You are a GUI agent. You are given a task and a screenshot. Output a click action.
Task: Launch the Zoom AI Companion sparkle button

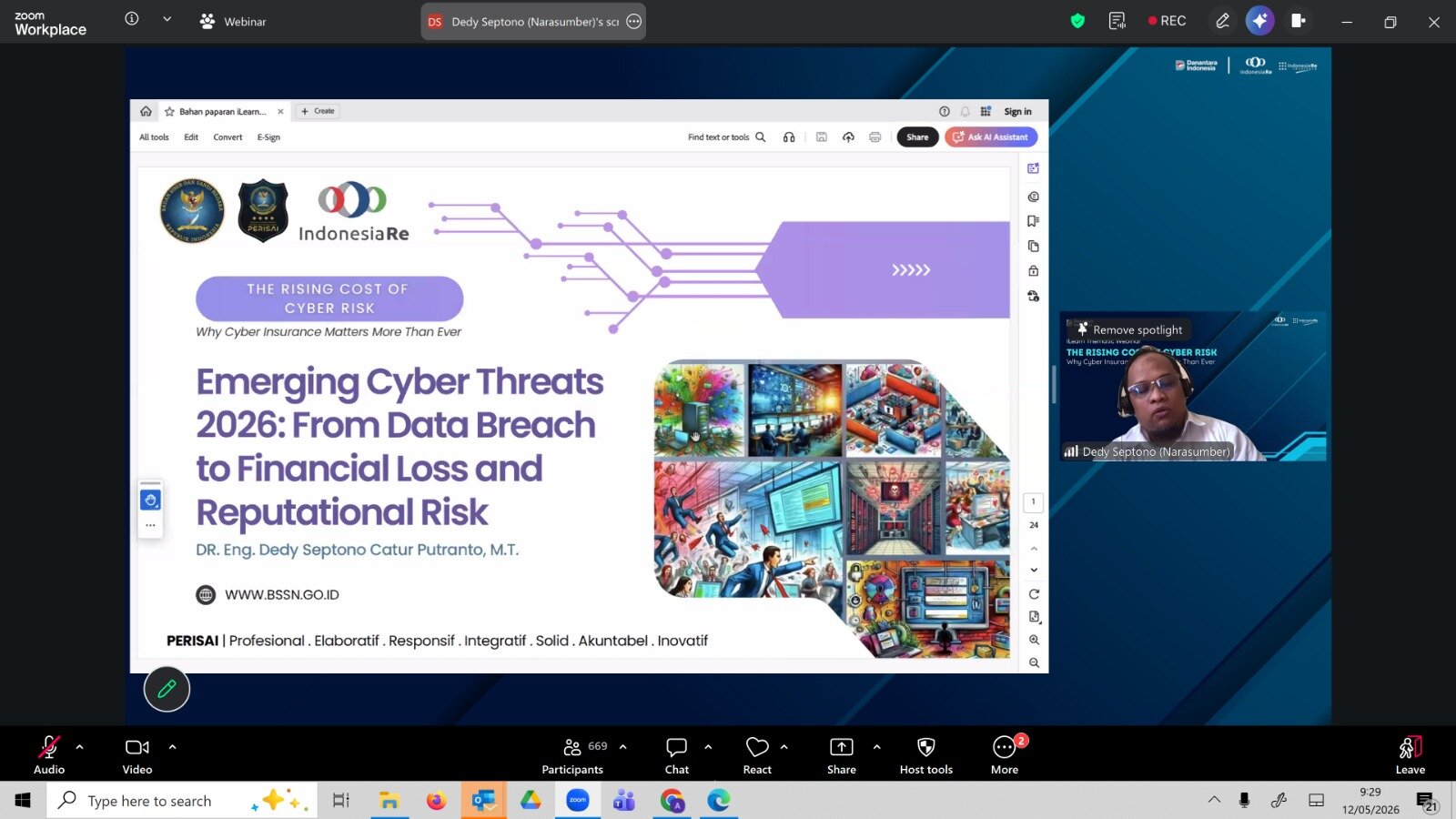coord(1259,21)
